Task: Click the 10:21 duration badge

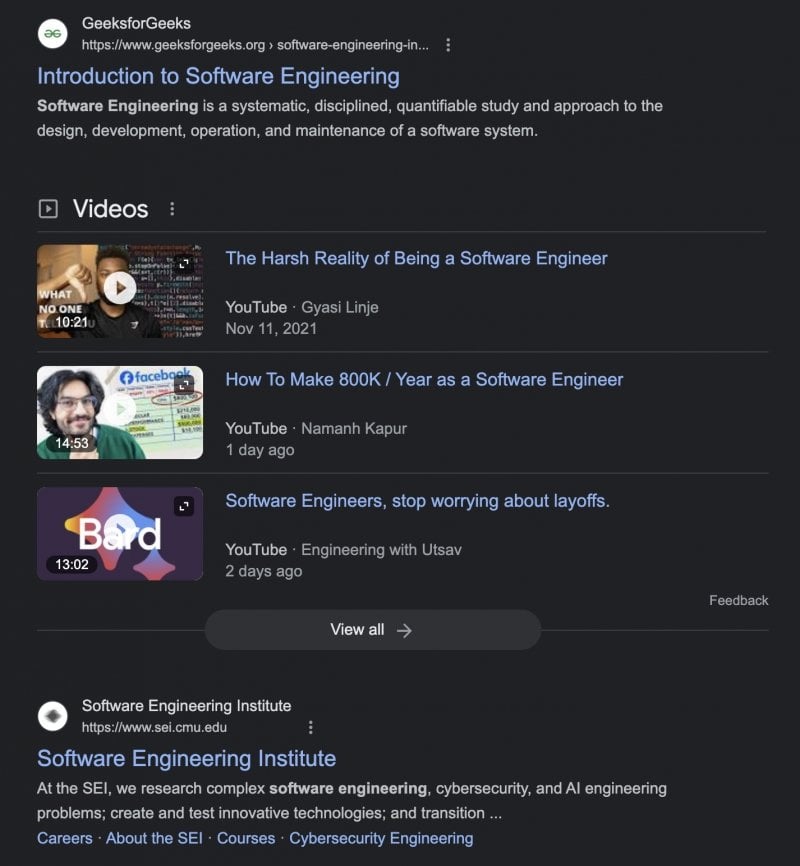Action: [71, 322]
